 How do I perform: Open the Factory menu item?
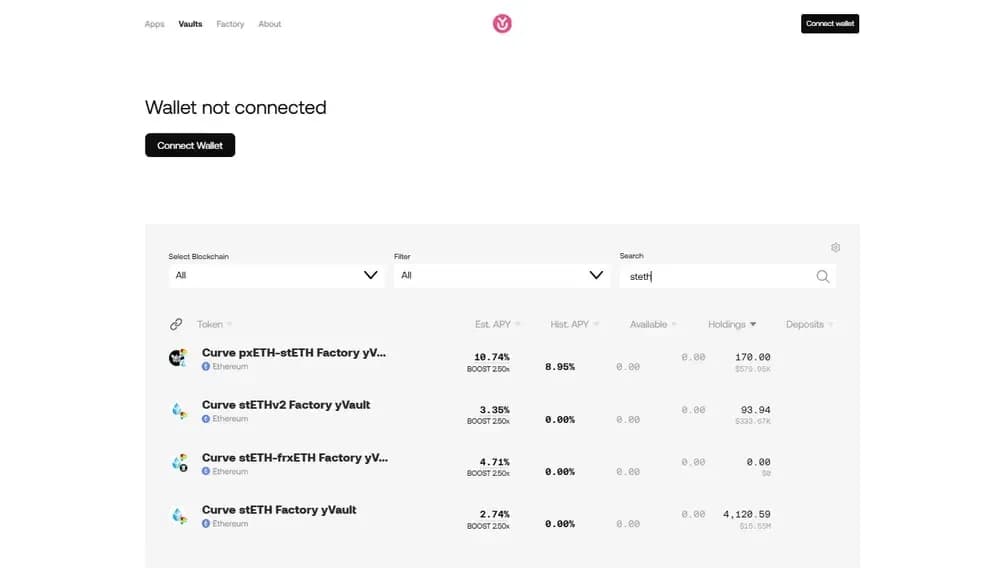point(230,24)
